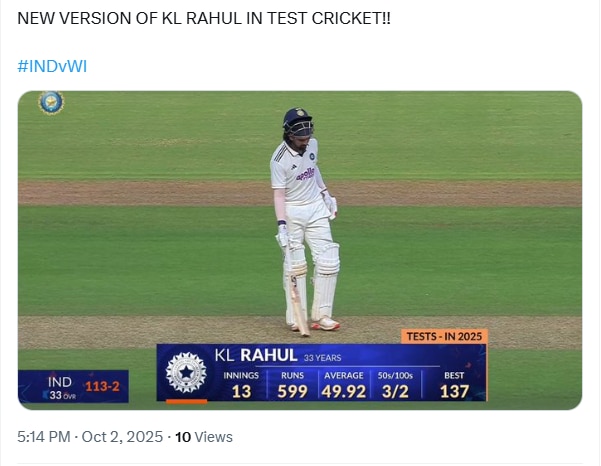601x466 pixels.
Task: Select the Innings 13 stat
Action: click(x=241, y=385)
